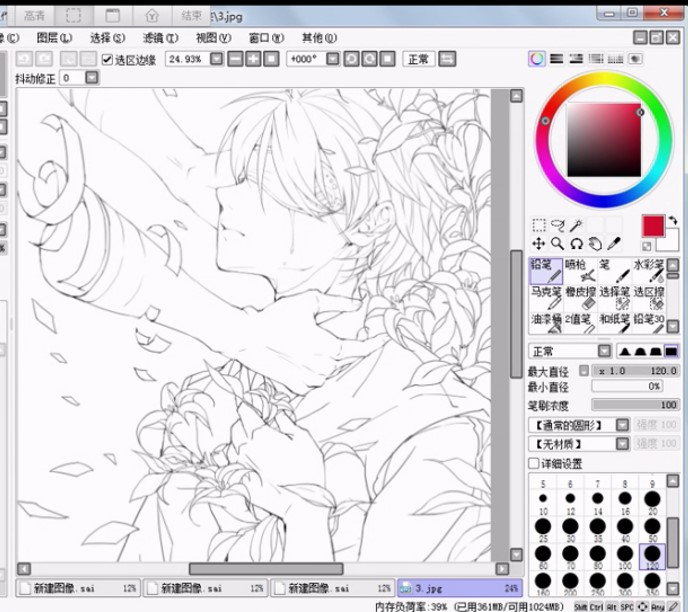Open the 【通常的圆形】 brush shape dropdown

point(622,425)
